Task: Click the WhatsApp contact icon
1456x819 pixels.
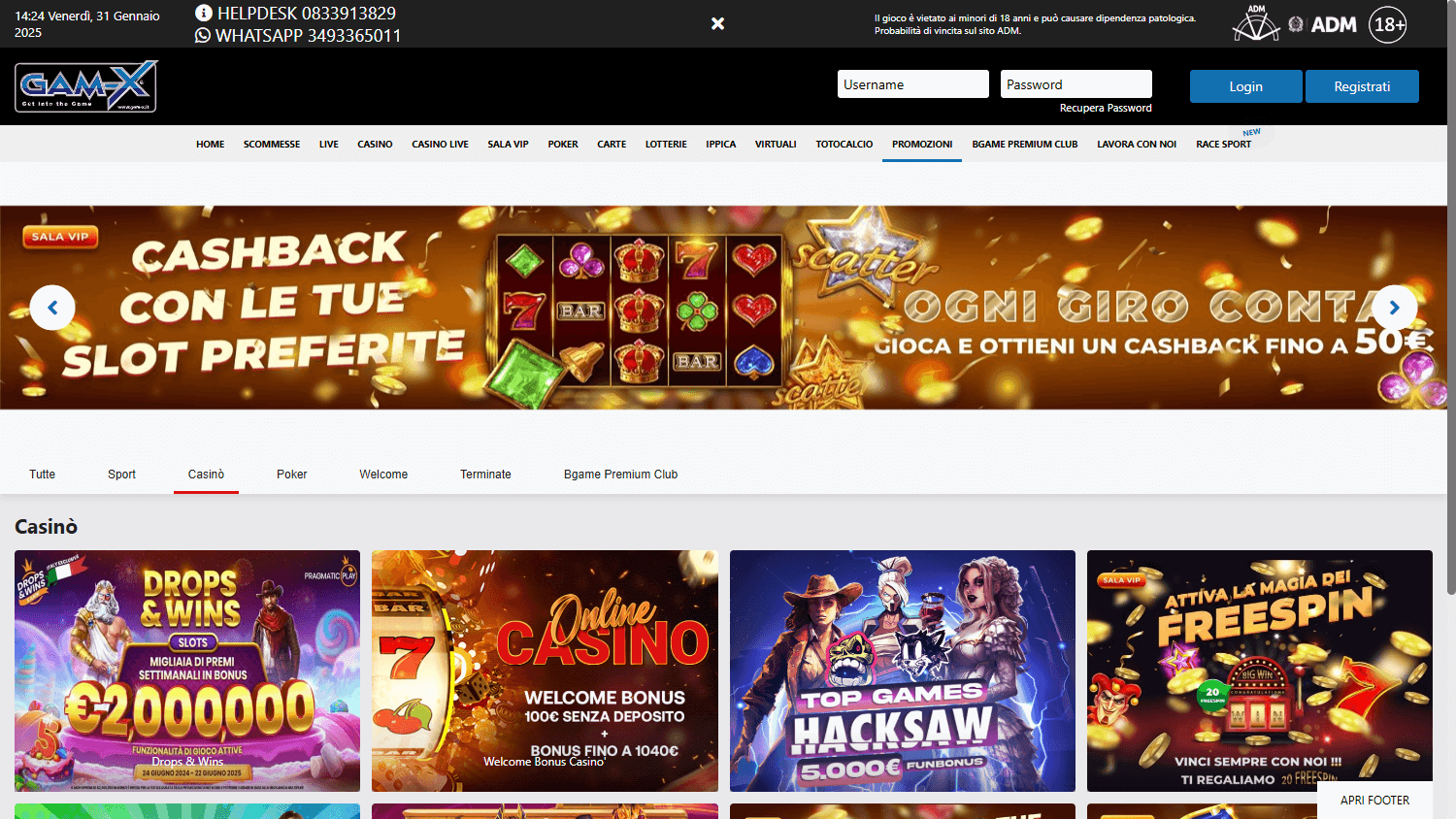Action: tap(201, 35)
